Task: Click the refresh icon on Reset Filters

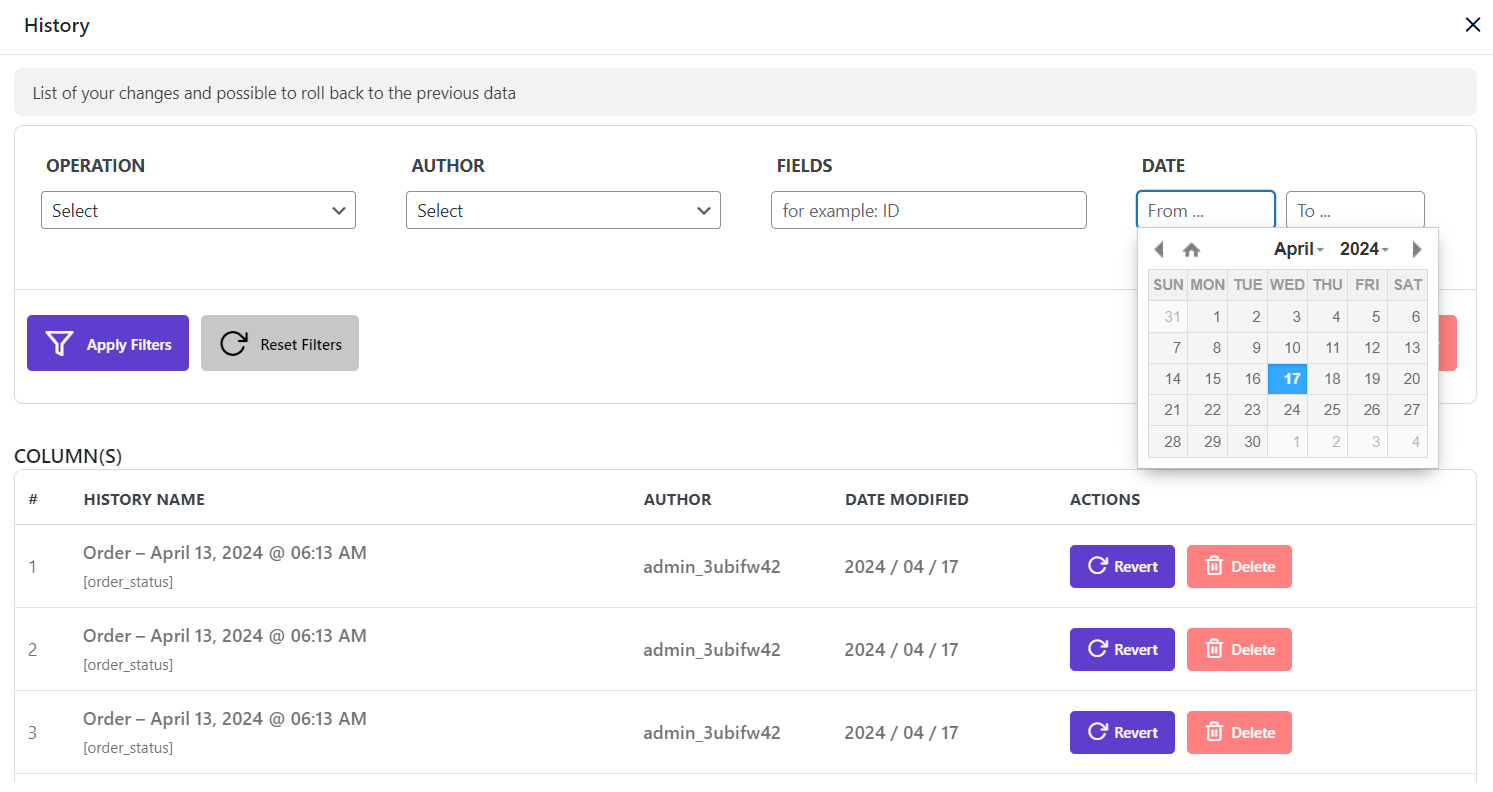Action: 234,344
